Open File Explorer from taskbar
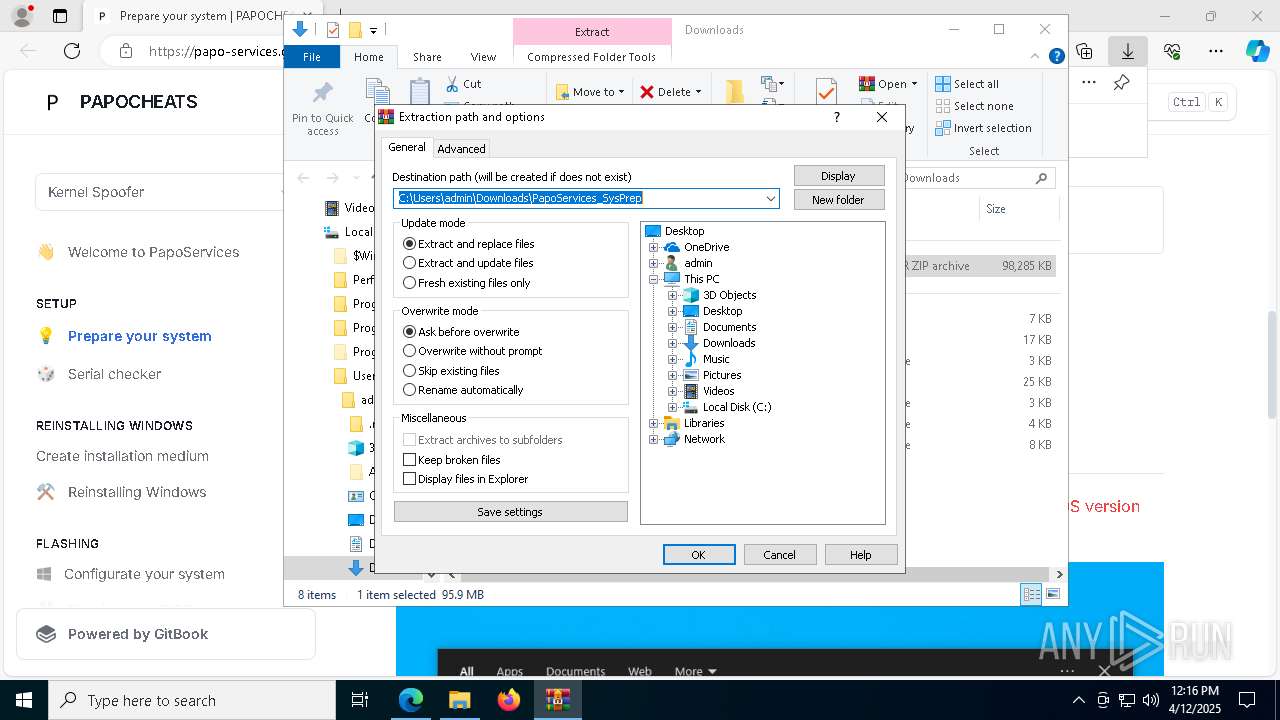 tap(459, 700)
